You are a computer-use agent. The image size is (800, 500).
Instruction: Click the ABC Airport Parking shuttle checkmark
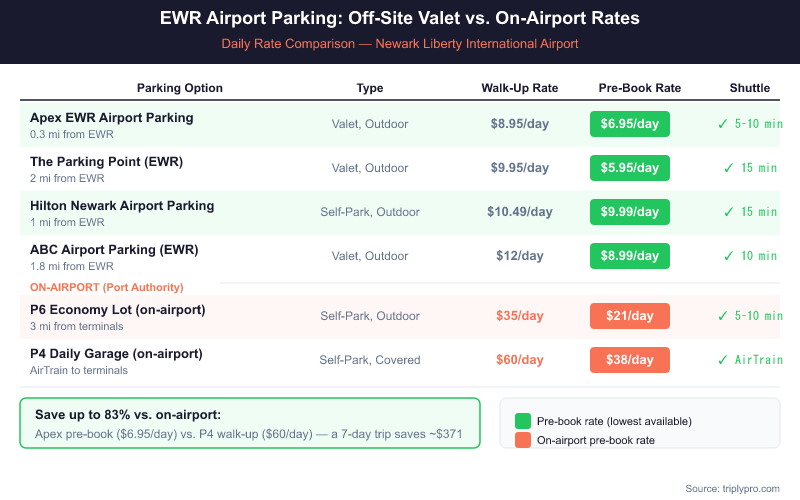pyautogui.click(x=728, y=256)
